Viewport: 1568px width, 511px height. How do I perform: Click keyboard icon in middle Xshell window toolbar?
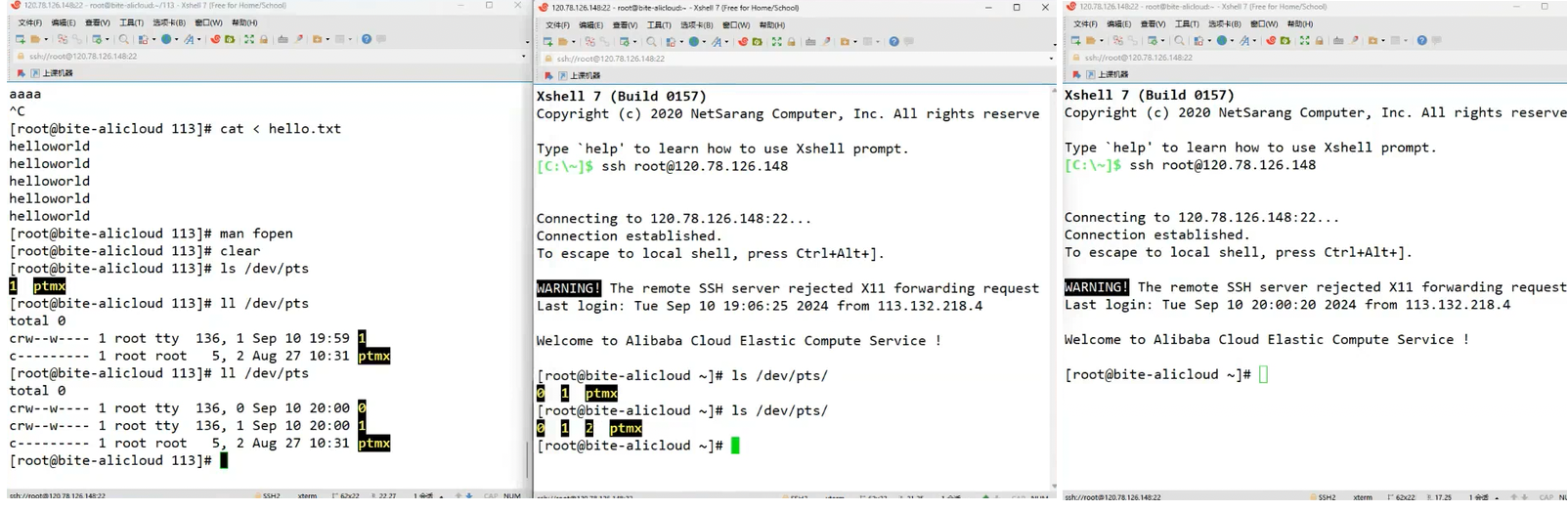(x=810, y=41)
